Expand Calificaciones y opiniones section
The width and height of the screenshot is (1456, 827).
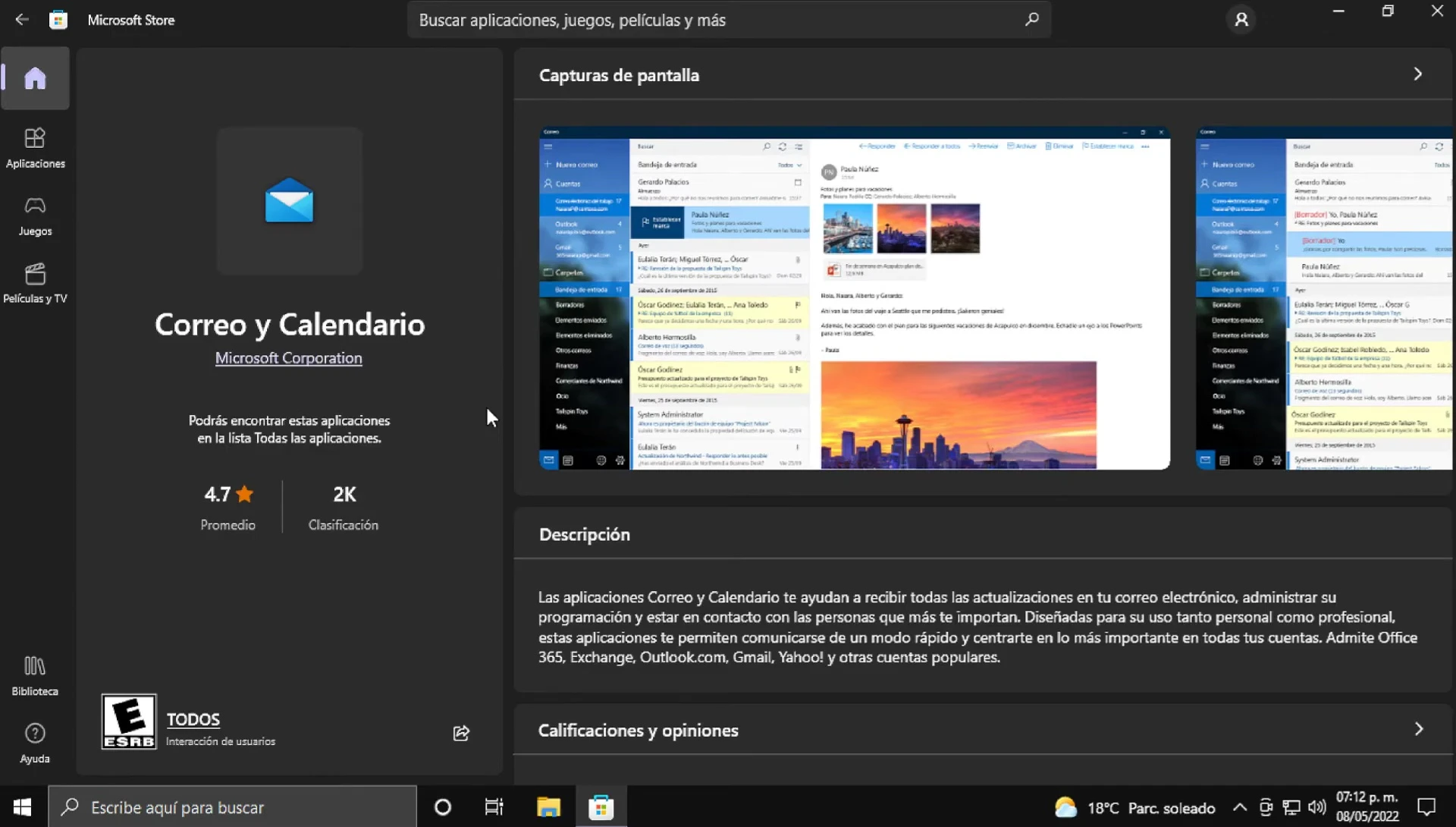(x=1419, y=729)
